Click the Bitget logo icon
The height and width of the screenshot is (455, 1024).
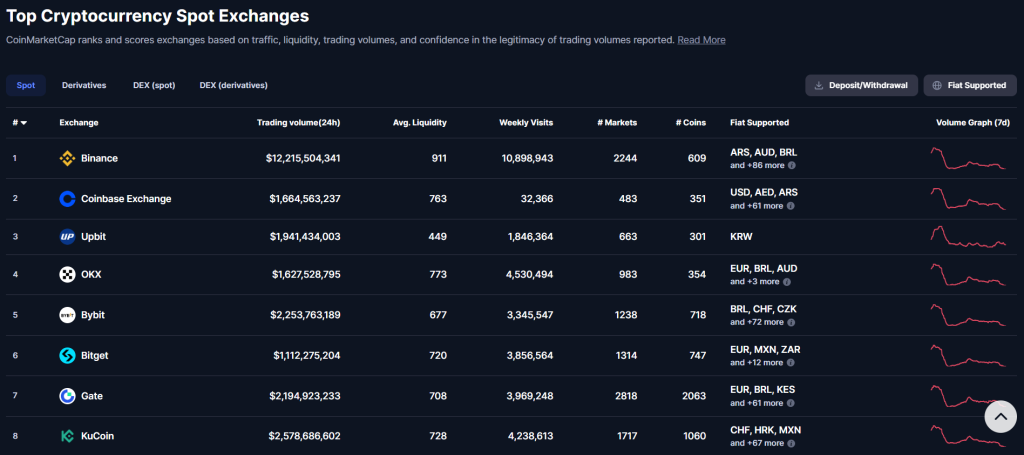[68, 356]
